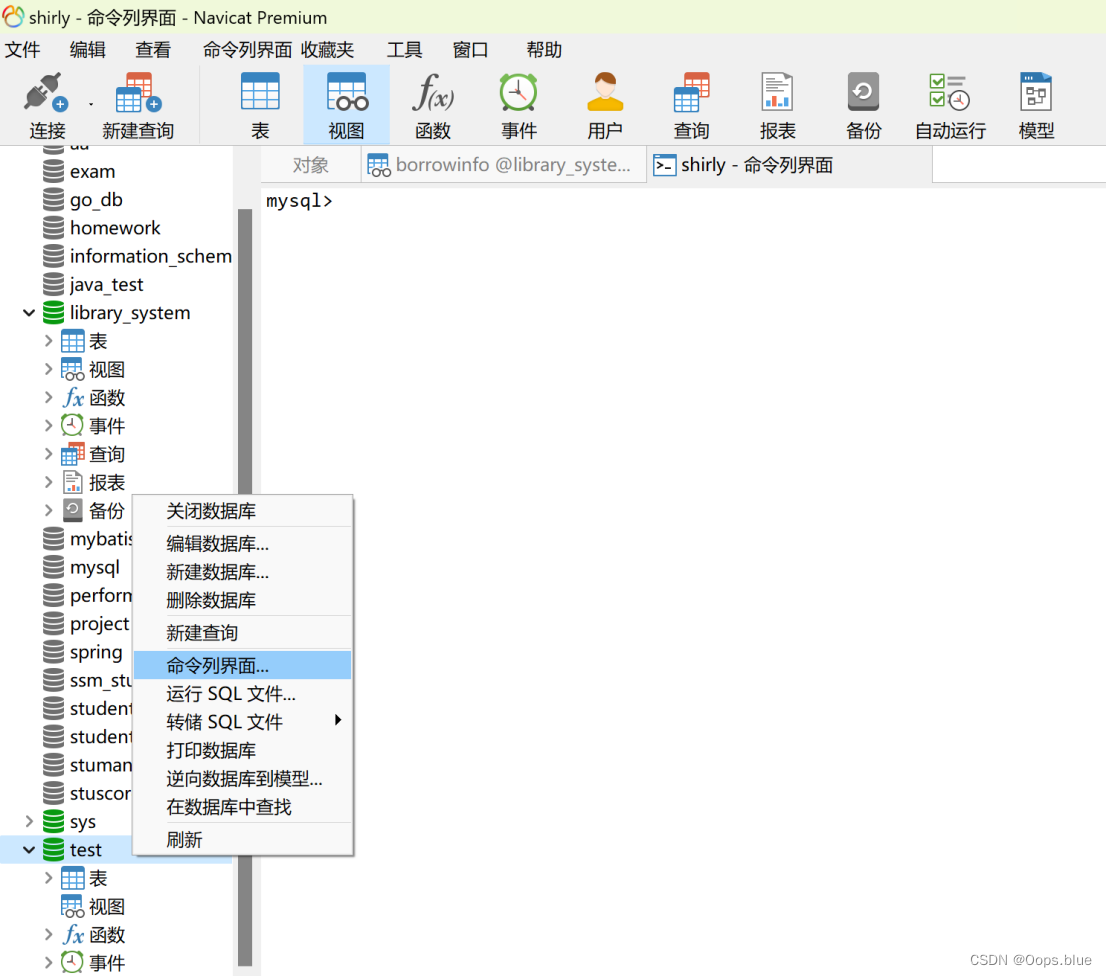Screen dimensions: 1107x977
Task: Select the sys database icon
Action: point(54,822)
